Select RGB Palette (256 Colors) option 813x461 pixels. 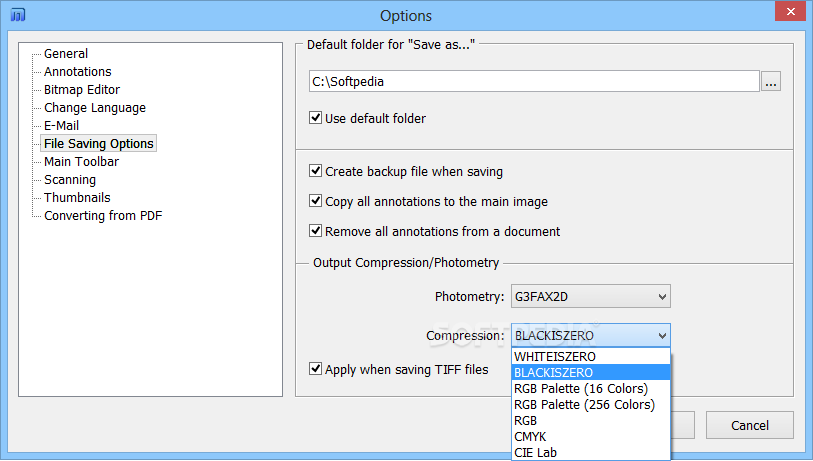point(591,405)
